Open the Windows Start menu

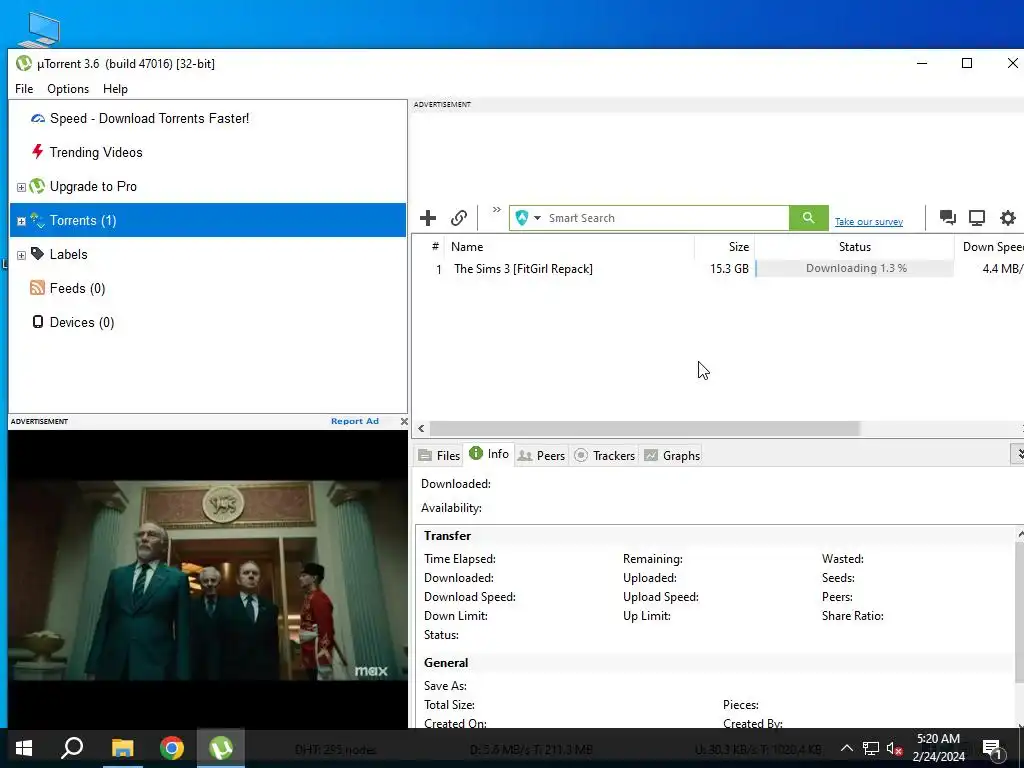24,748
